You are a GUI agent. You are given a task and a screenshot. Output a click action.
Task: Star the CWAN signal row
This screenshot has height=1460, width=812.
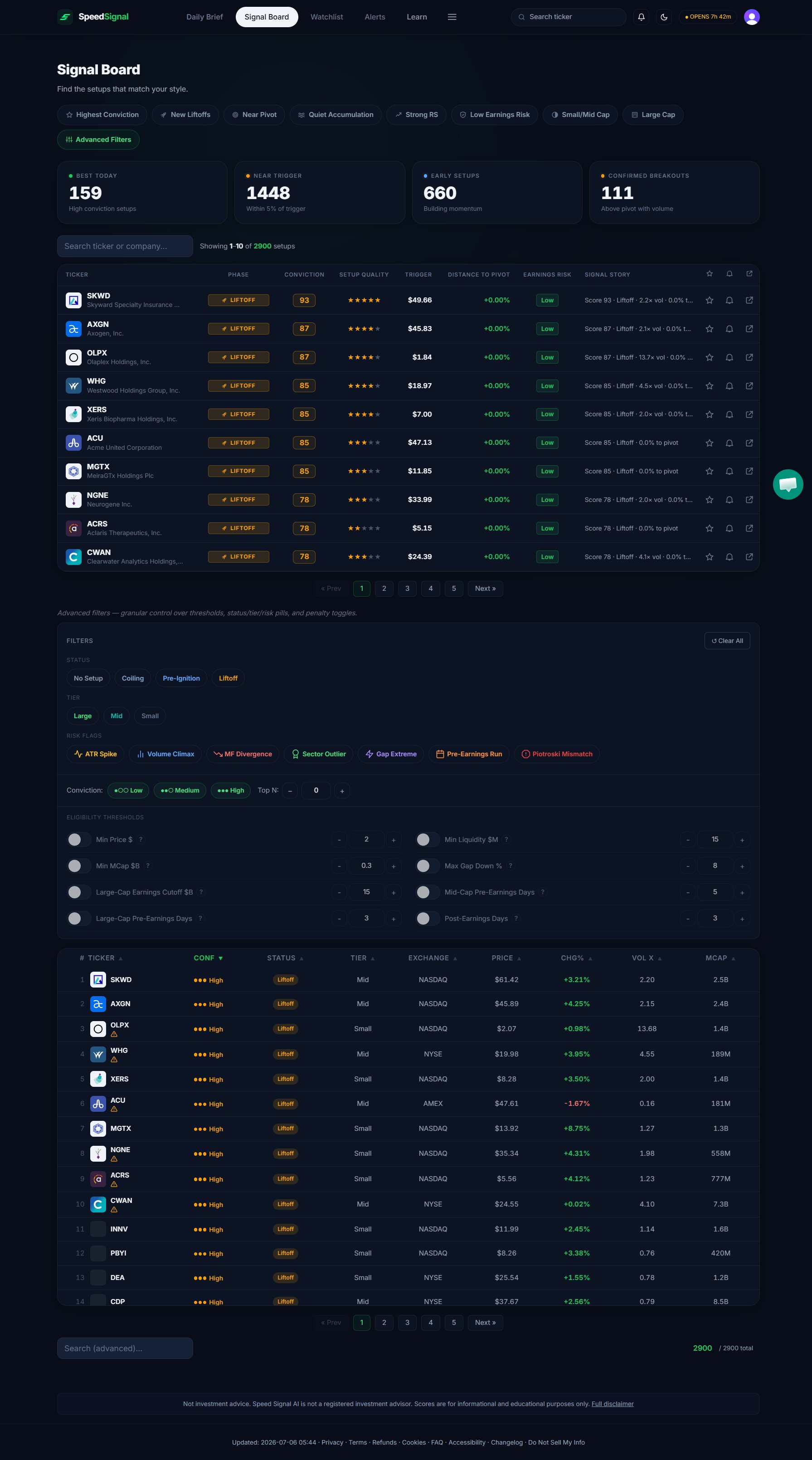coord(709,557)
